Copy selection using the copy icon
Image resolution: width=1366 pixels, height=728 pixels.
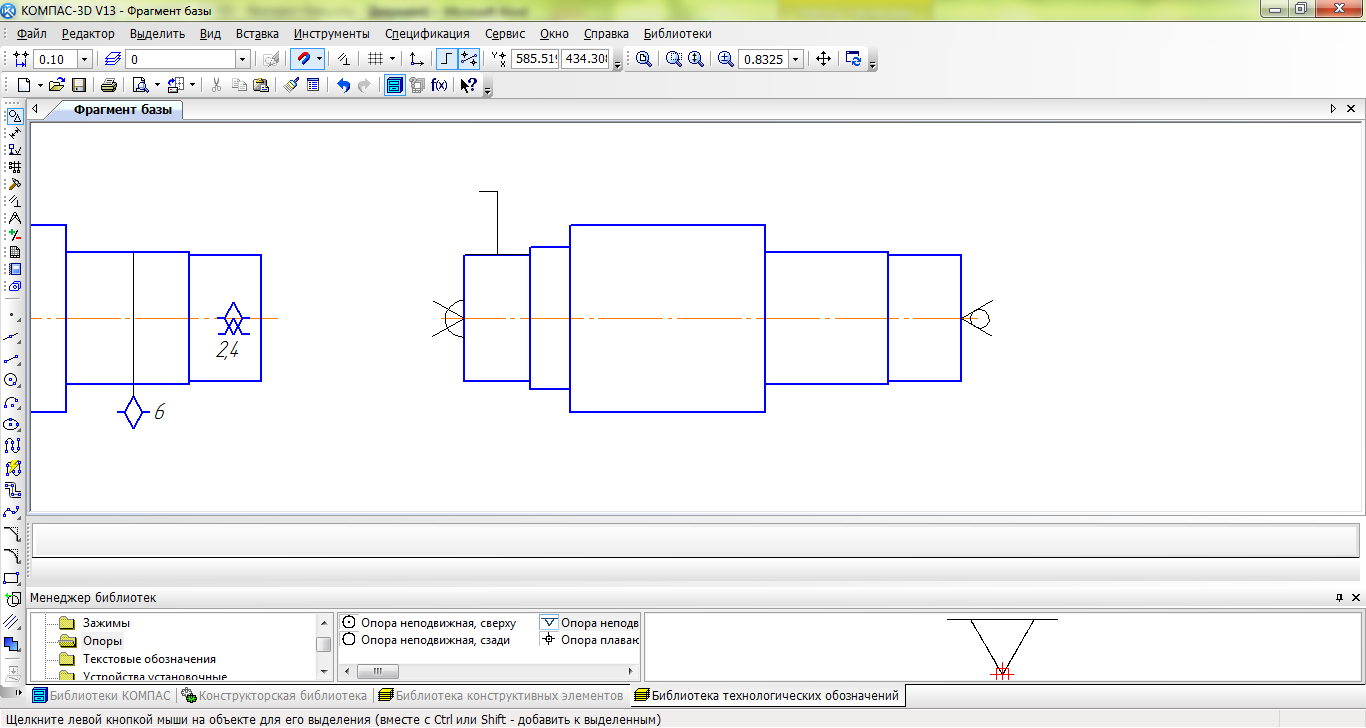coord(239,86)
